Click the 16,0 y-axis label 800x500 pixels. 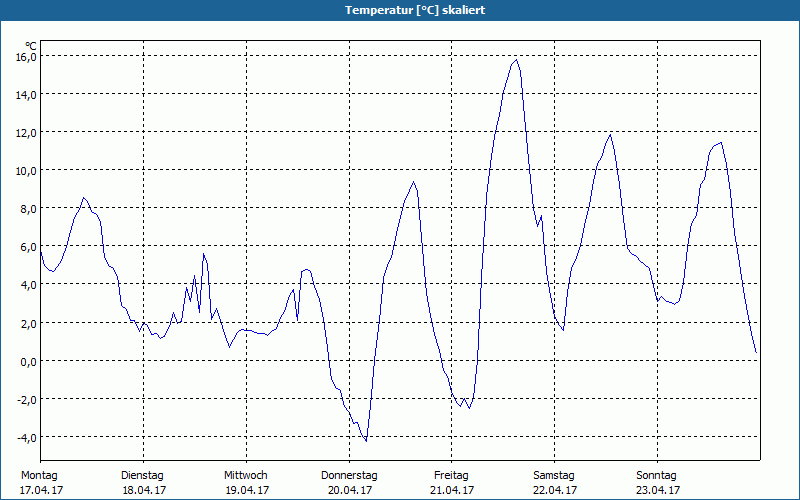26,56
